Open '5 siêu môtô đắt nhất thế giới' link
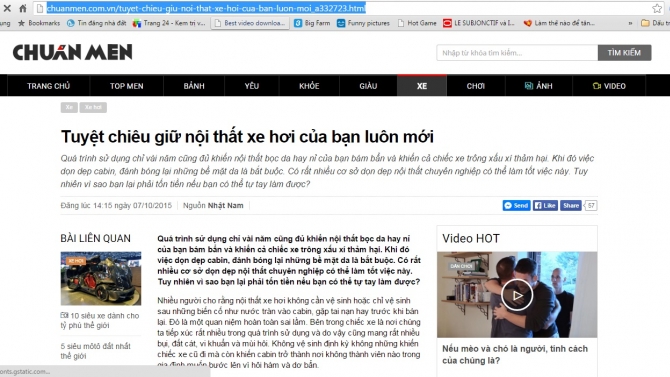 (x=96, y=351)
